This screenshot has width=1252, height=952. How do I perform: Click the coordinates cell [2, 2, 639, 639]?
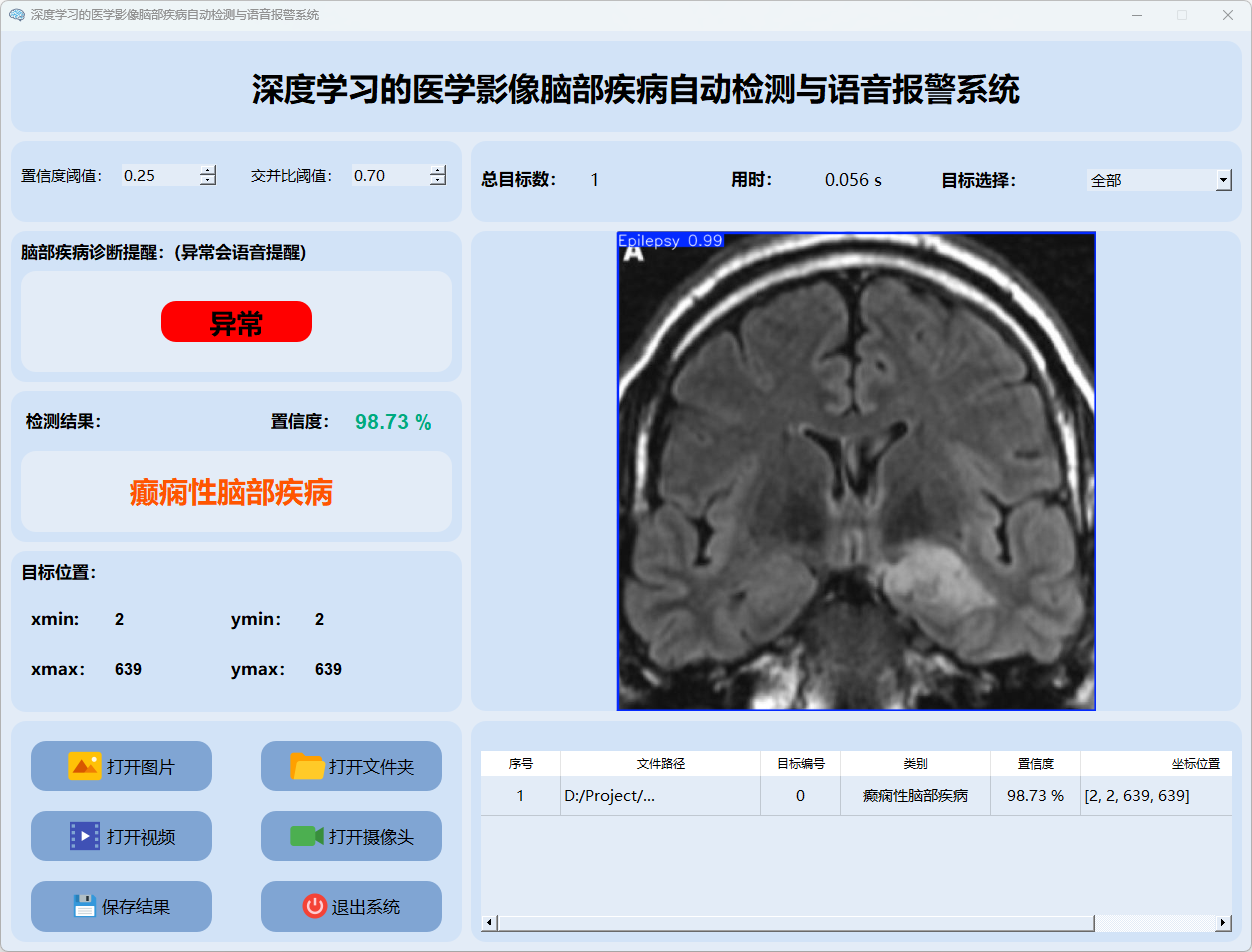coord(1156,796)
